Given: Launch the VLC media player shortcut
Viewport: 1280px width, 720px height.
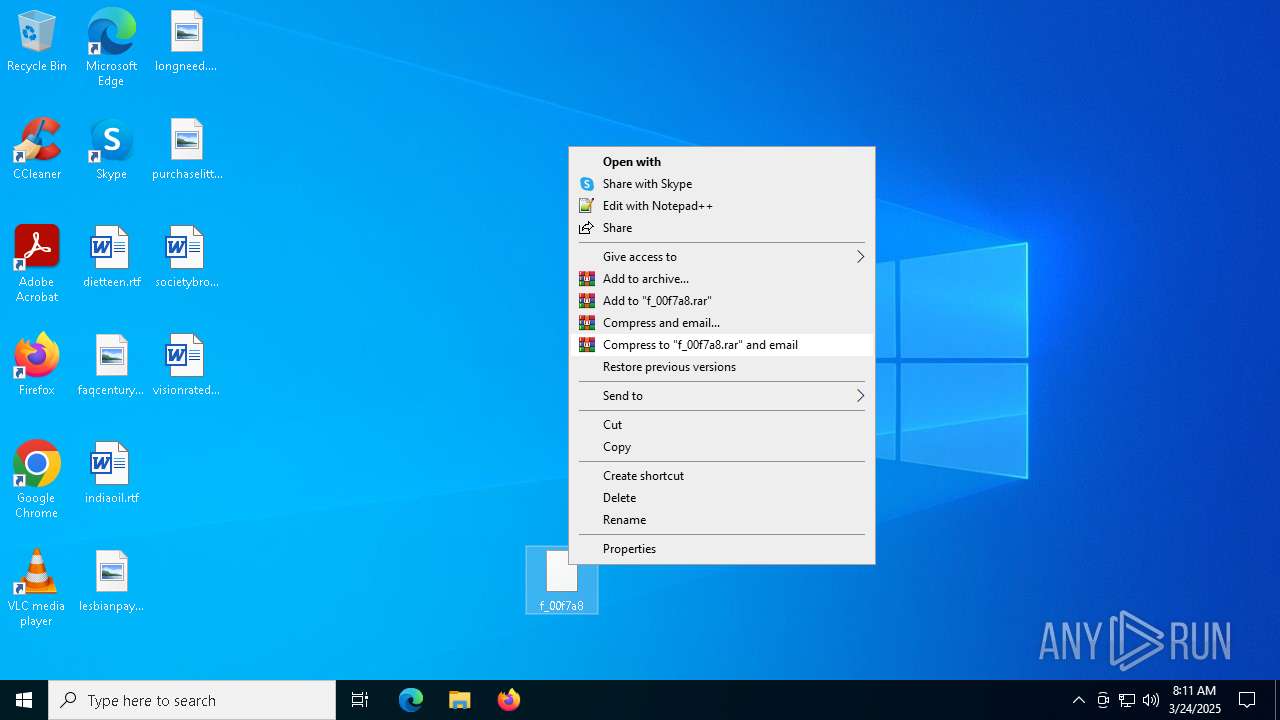Looking at the screenshot, I should 37,588.
